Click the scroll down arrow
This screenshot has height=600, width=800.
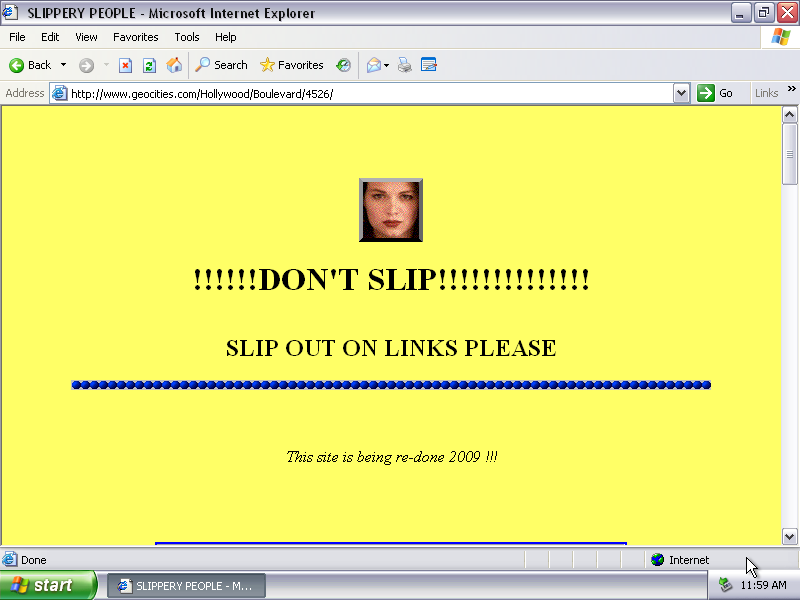789,536
